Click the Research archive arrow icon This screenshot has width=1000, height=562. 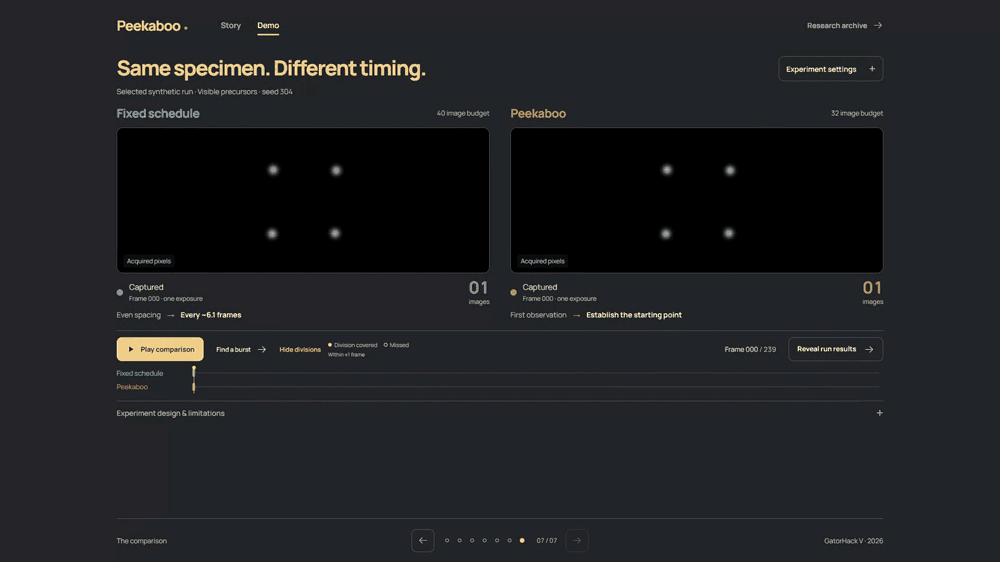click(x=878, y=26)
